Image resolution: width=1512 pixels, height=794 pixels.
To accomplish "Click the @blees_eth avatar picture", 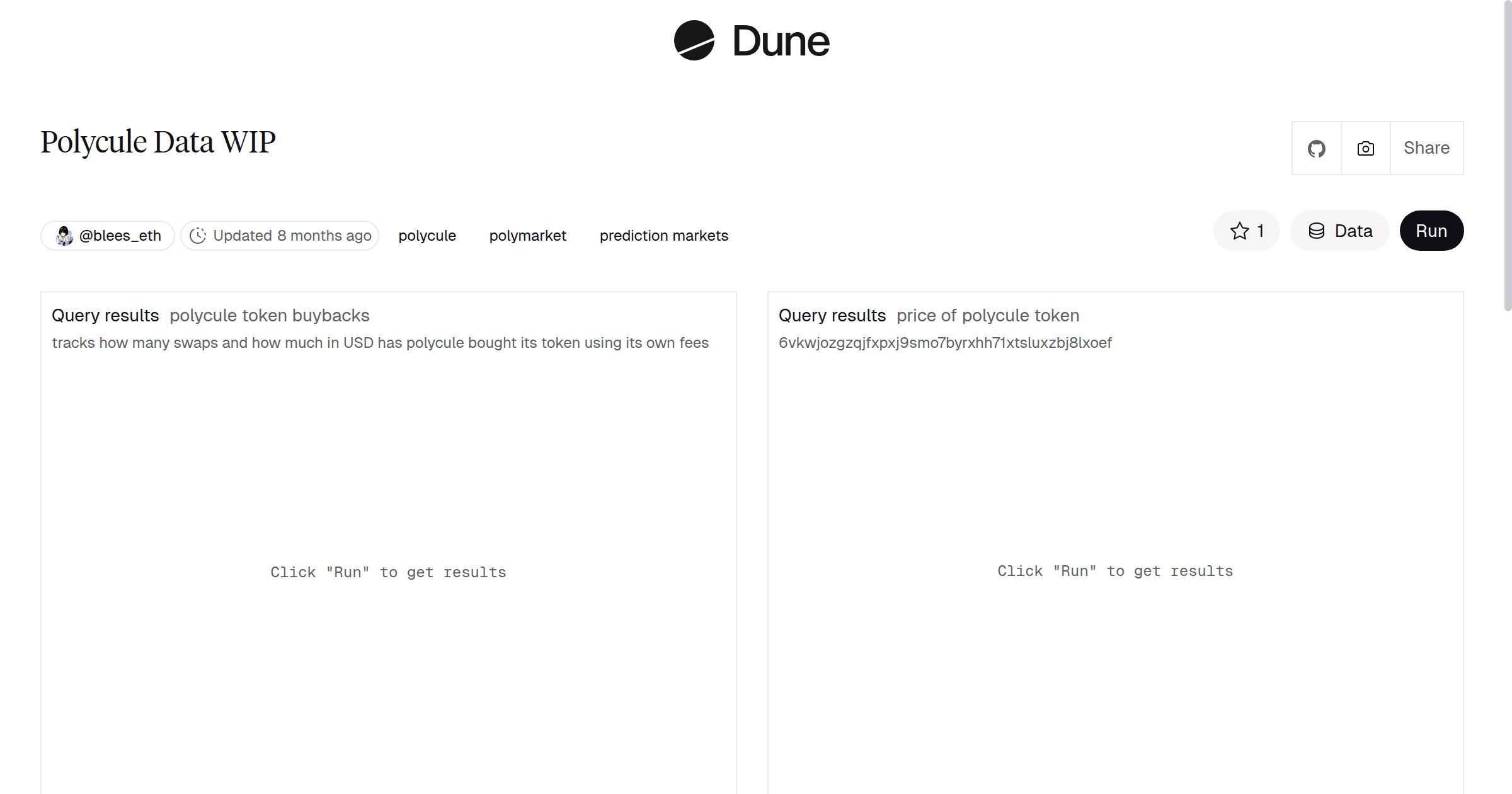I will tap(63, 235).
